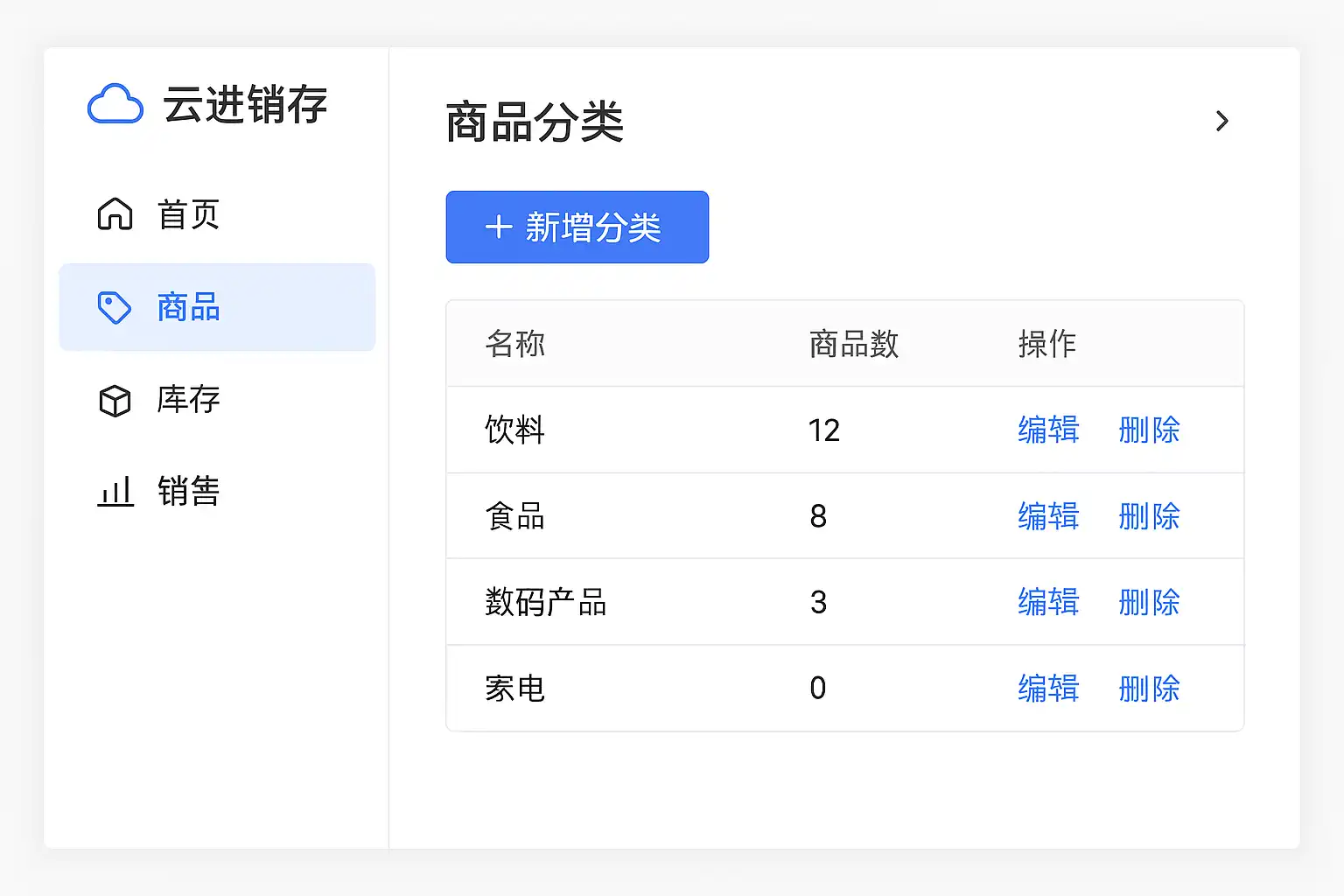Delete the 家电 category
Image resolution: width=1344 pixels, height=896 pixels.
point(1149,689)
